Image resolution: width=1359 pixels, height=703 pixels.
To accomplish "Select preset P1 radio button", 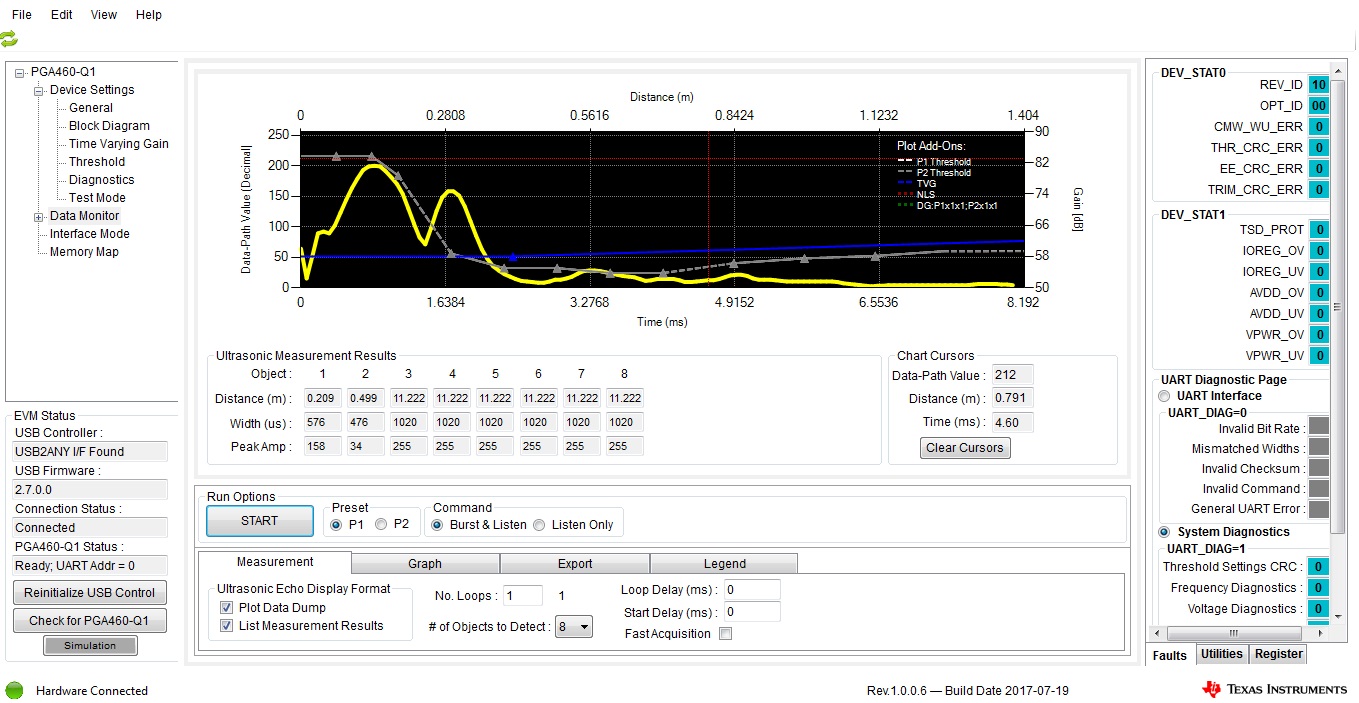I will pos(336,524).
